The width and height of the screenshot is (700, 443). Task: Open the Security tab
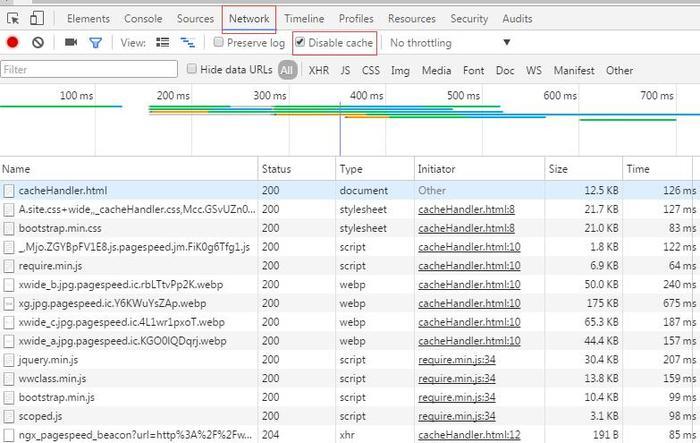click(469, 19)
